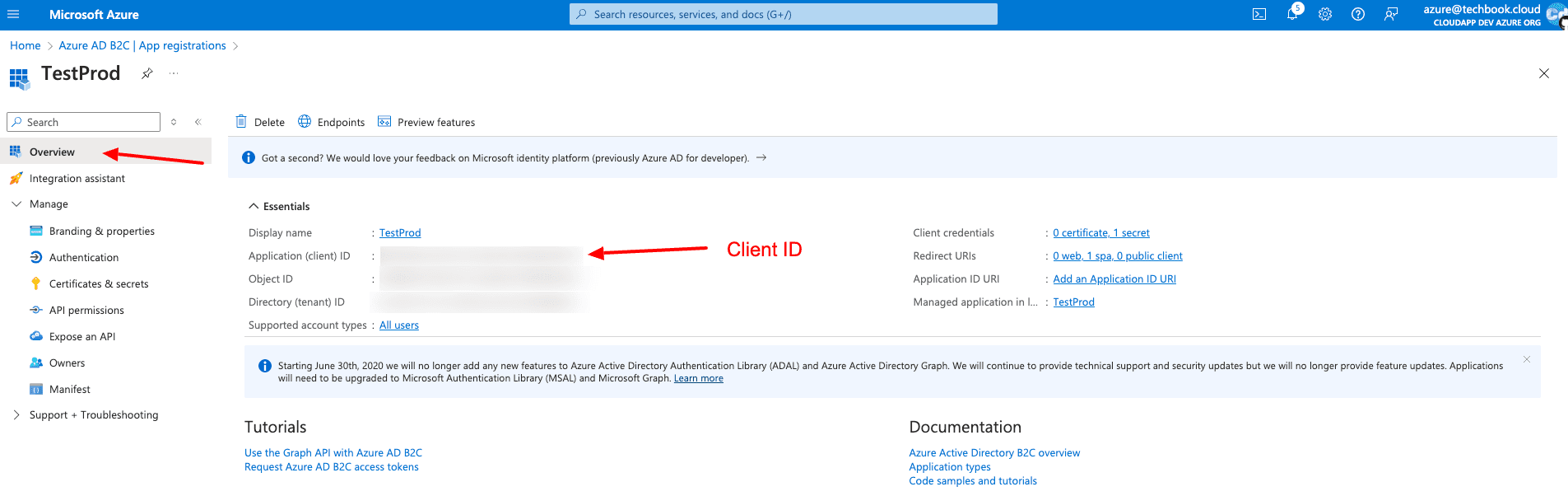Open the 0 certificate, 1 secret link
This screenshot has width=1568, height=496.
[x=1100, y=232]
